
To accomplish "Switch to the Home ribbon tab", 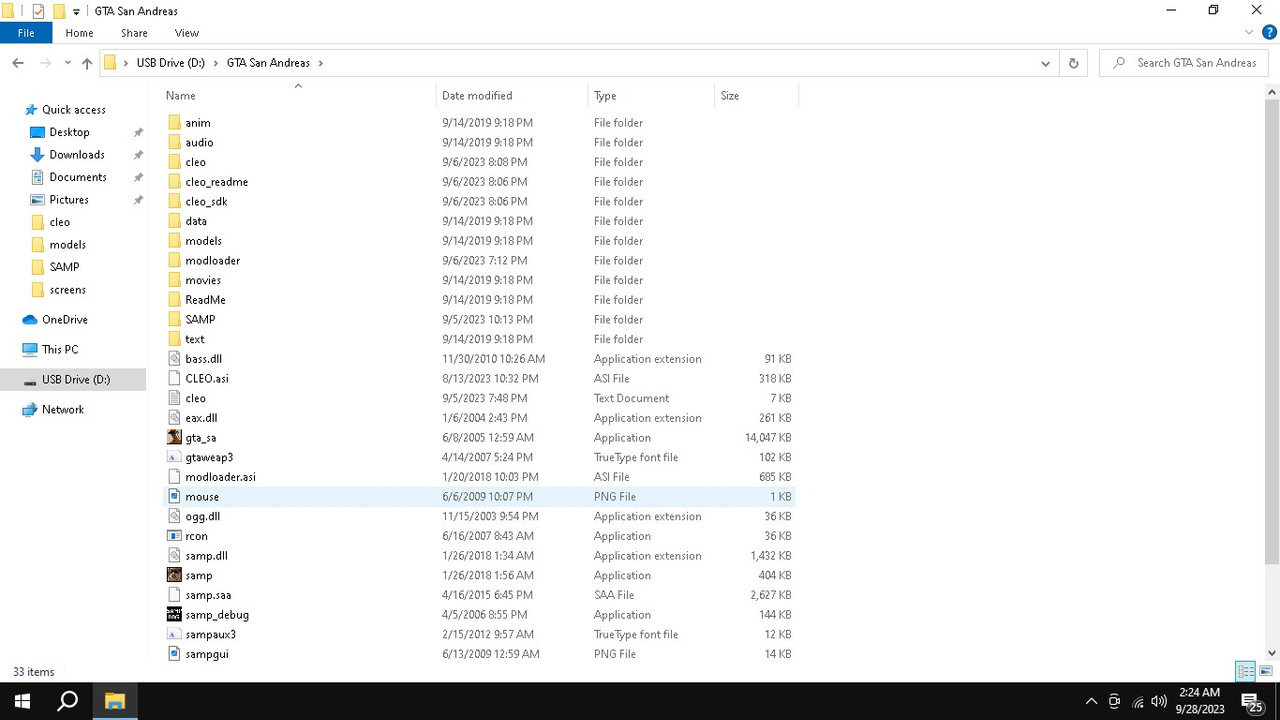I will 79,33.
